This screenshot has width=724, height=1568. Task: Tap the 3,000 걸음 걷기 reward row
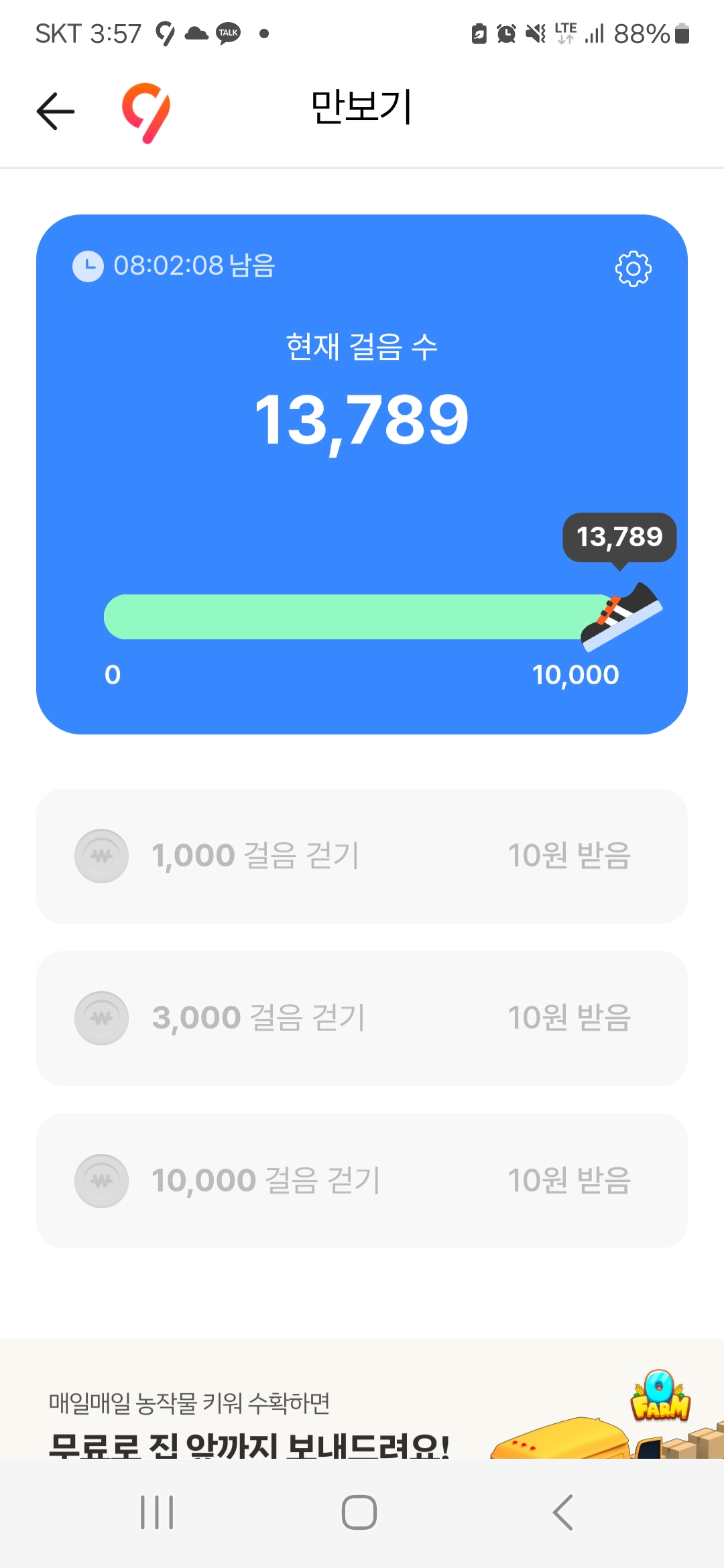362,1018
